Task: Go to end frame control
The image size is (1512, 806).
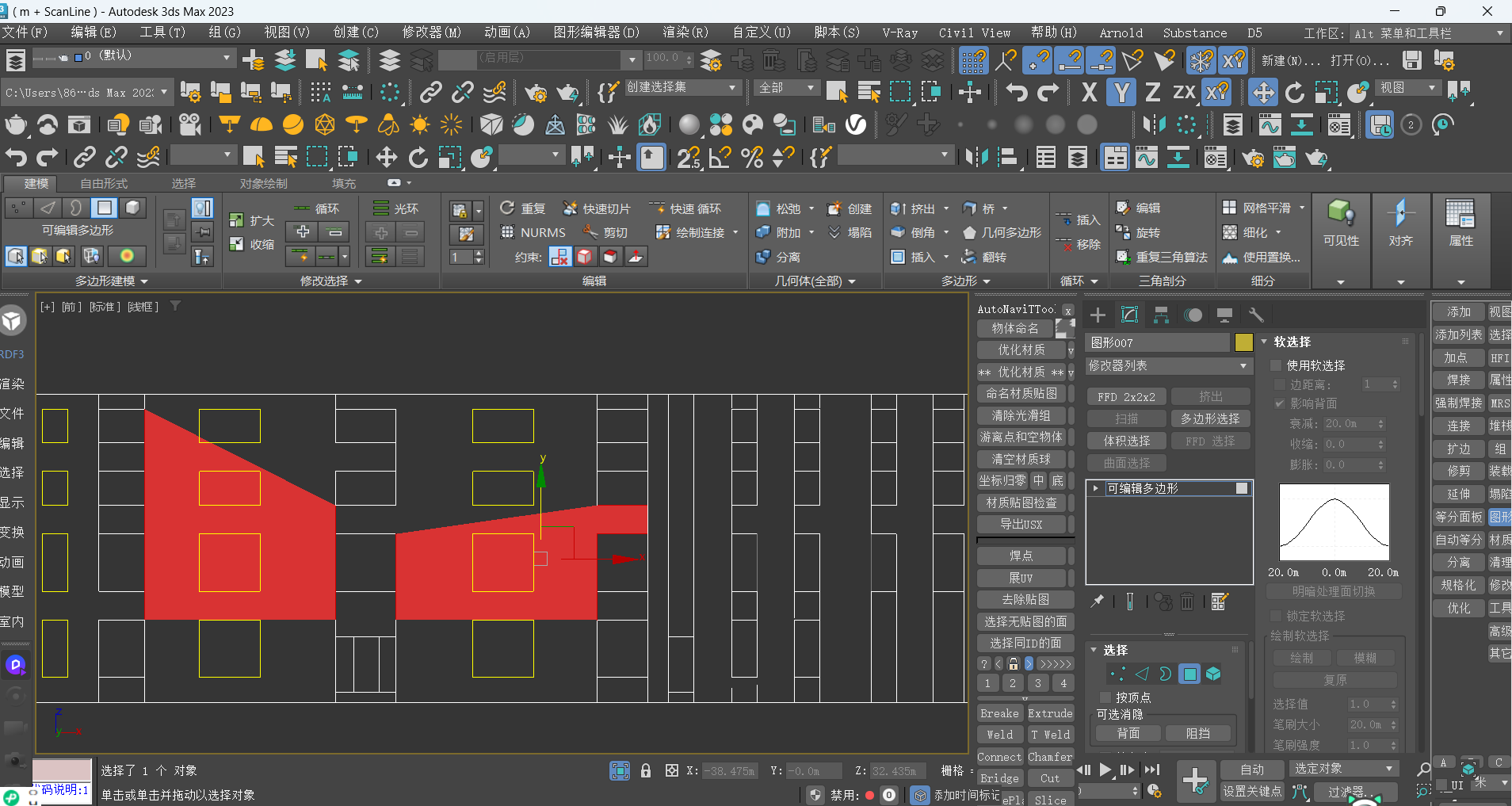Action: (1151, 769)
